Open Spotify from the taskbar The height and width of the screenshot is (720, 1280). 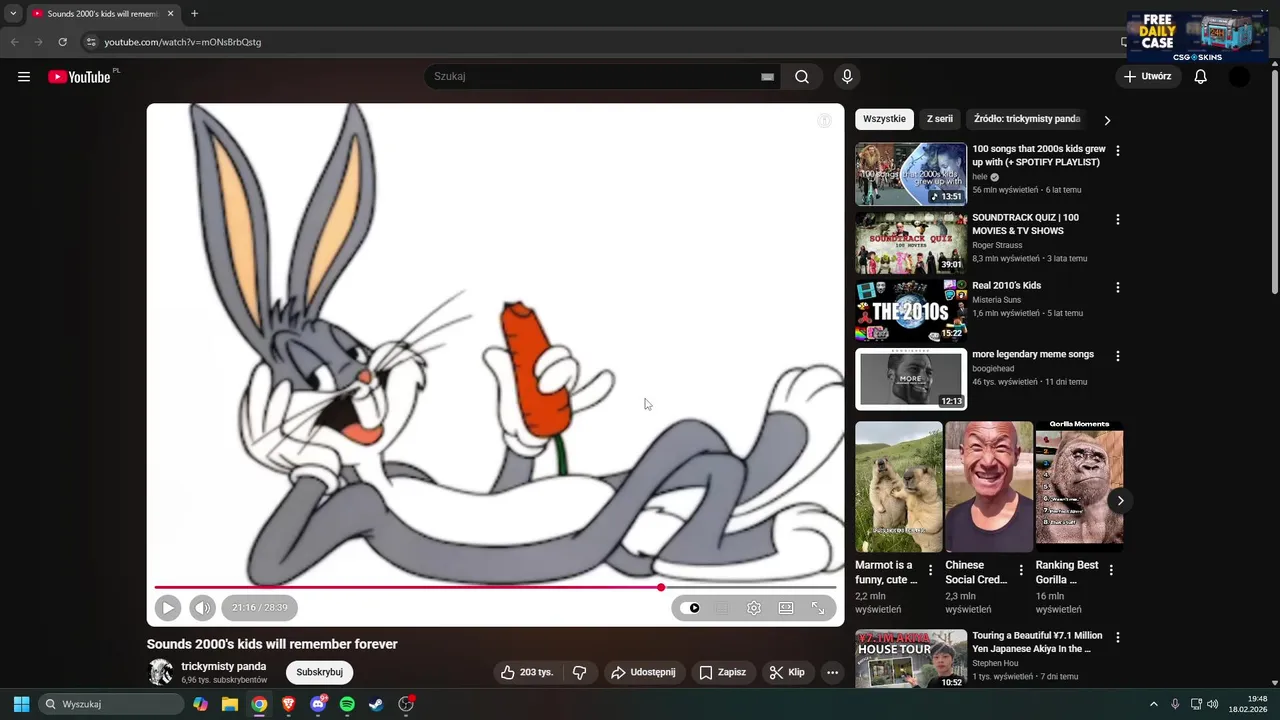click(347, 704)
